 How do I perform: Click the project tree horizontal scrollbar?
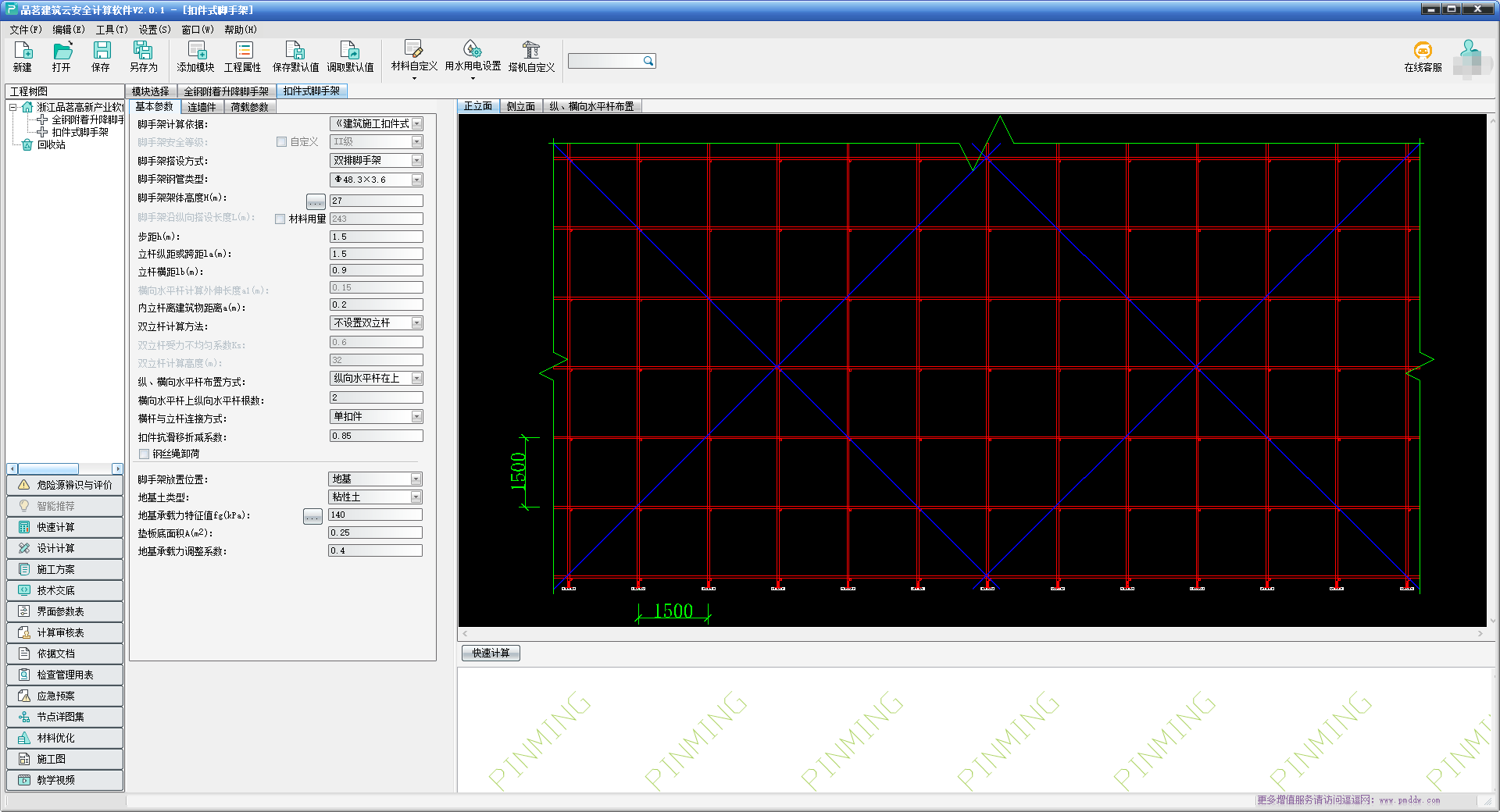point(65,468)
